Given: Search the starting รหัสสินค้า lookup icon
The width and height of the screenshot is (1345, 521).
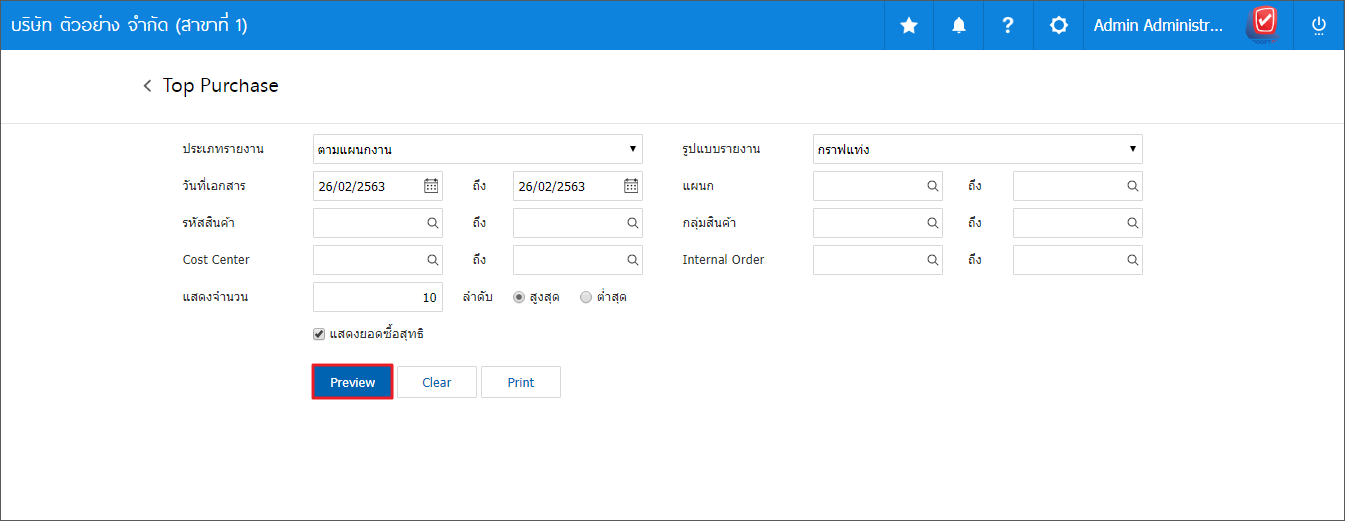Looking at the screenshot, I should [x=433, y=223].
